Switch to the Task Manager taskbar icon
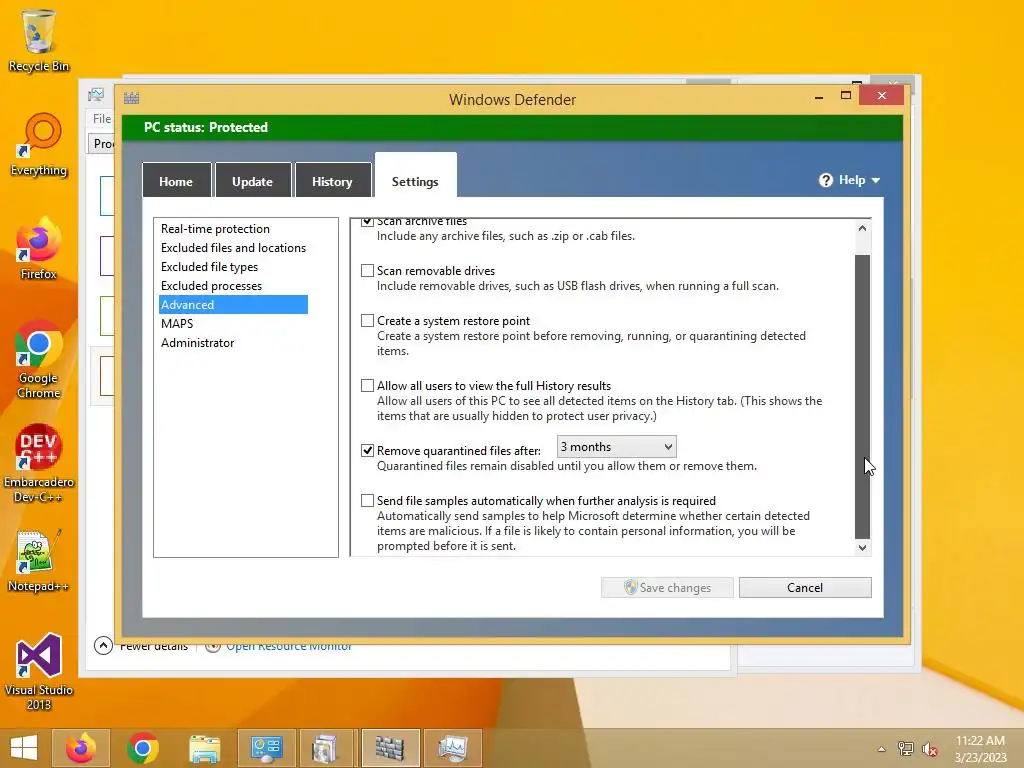The image size is (1024, 768). pyautogui.click(x=453, y=748)
